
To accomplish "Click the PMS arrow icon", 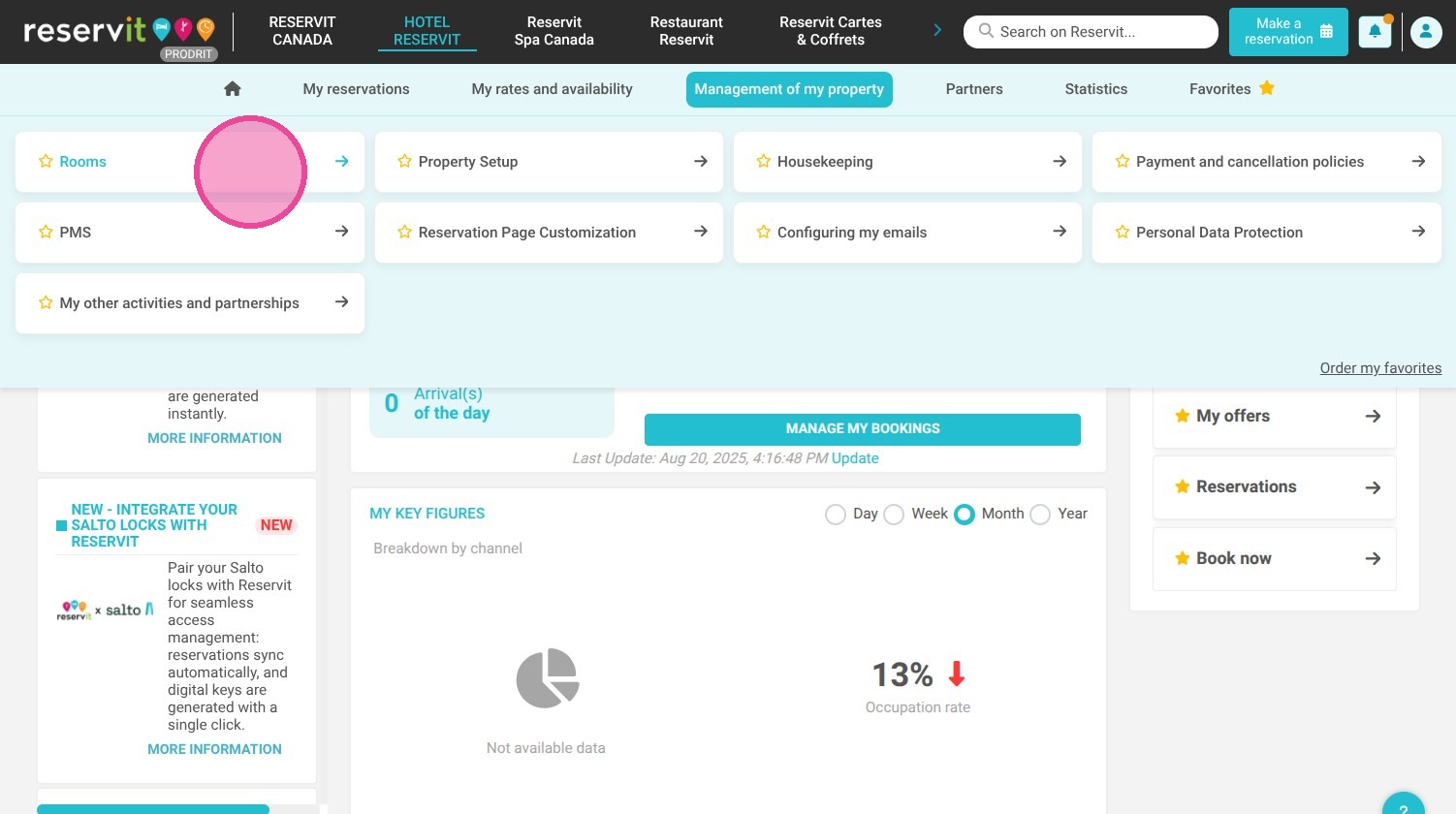I will (x=341, y=231).
